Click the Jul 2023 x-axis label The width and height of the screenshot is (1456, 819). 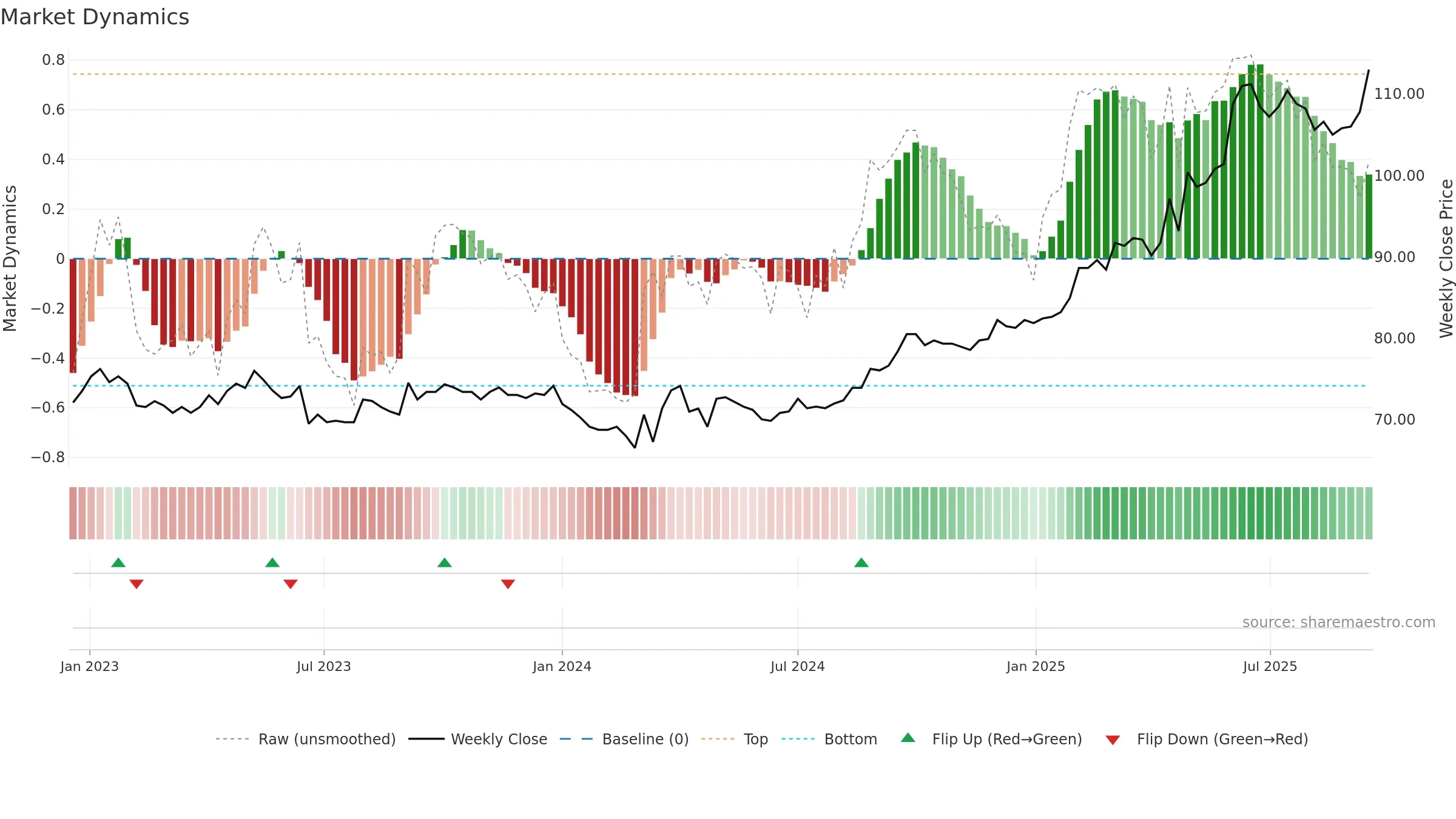click(x=324, y=666)
